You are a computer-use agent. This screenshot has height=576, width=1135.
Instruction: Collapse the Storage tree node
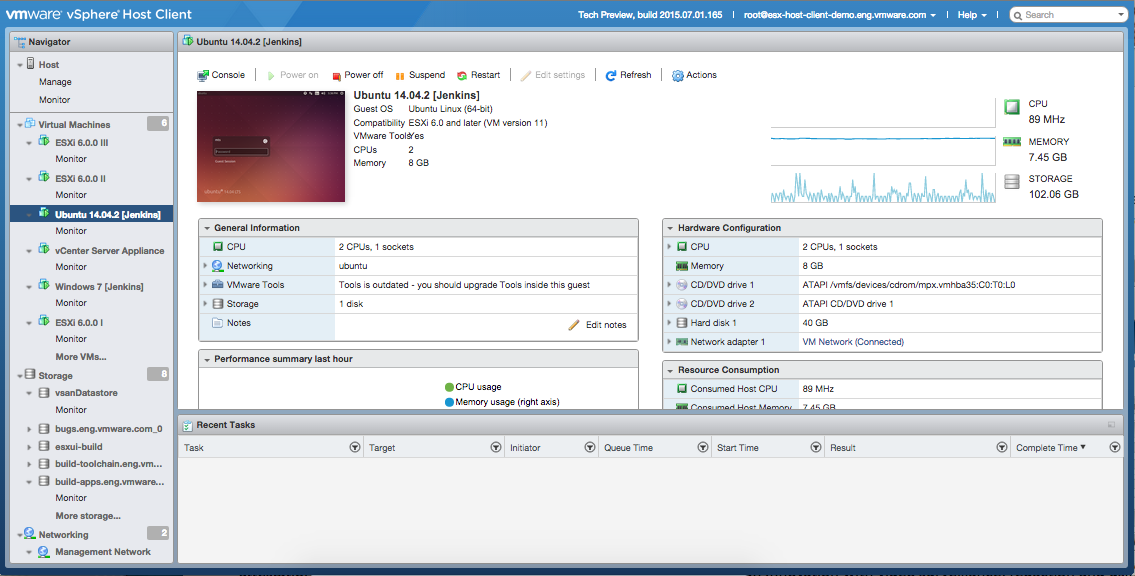click(x=20, y=376)
